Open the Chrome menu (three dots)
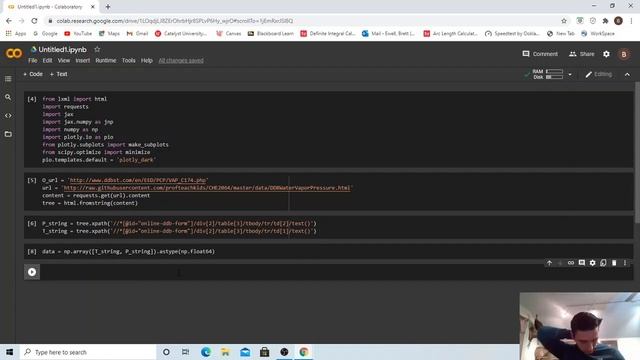Screen dimensions: 640x360 click(631, 21)
